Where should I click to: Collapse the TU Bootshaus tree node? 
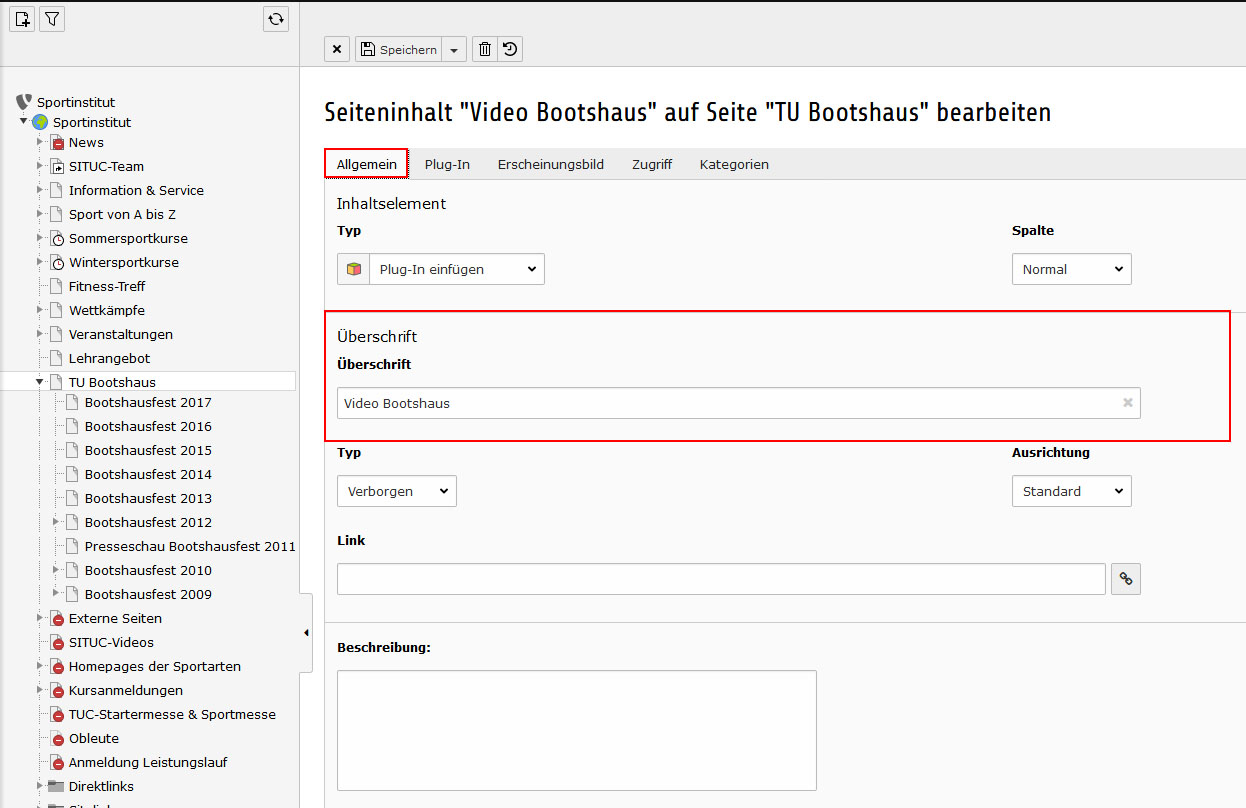click(x=41, y=382)
